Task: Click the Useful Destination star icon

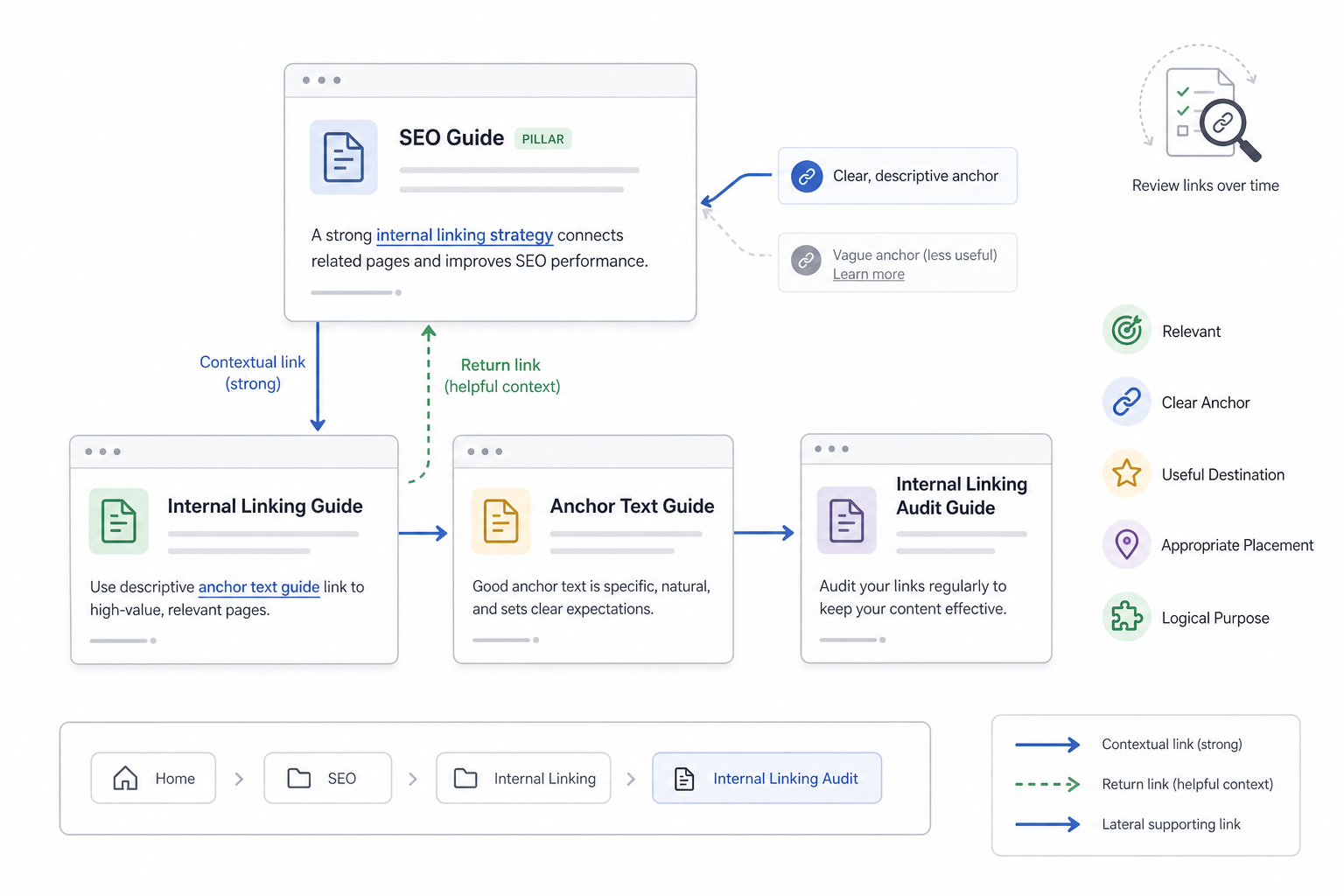Action: [1127, 473]
